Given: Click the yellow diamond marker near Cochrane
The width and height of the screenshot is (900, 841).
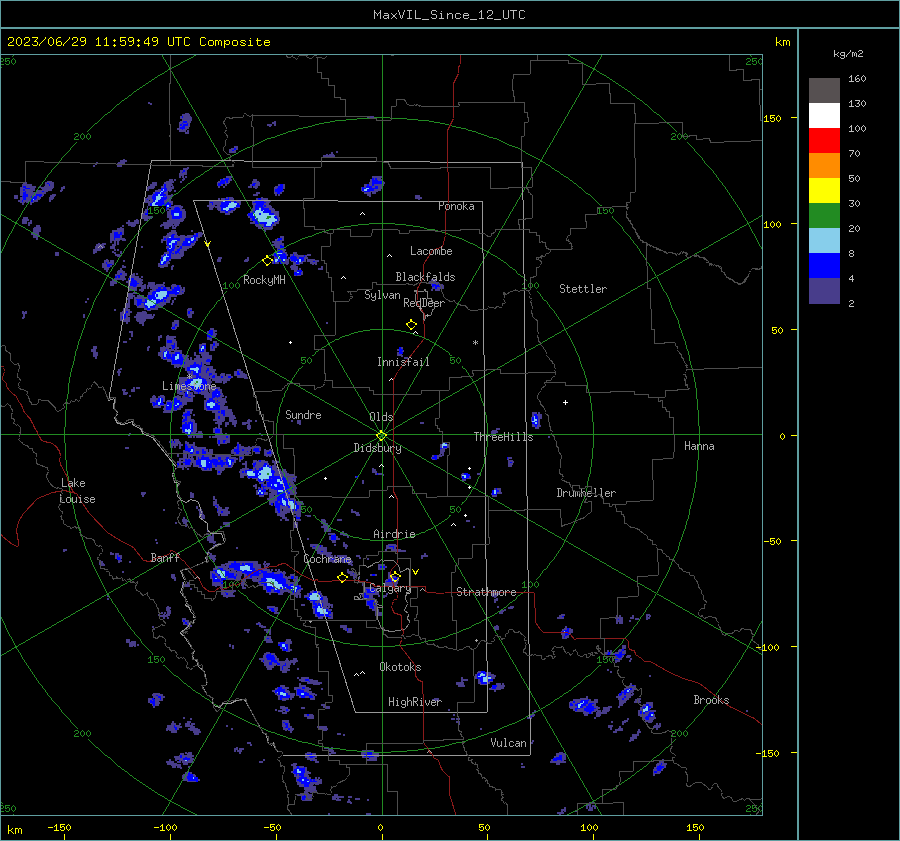Looking at the screenshot, I should 342,578.
